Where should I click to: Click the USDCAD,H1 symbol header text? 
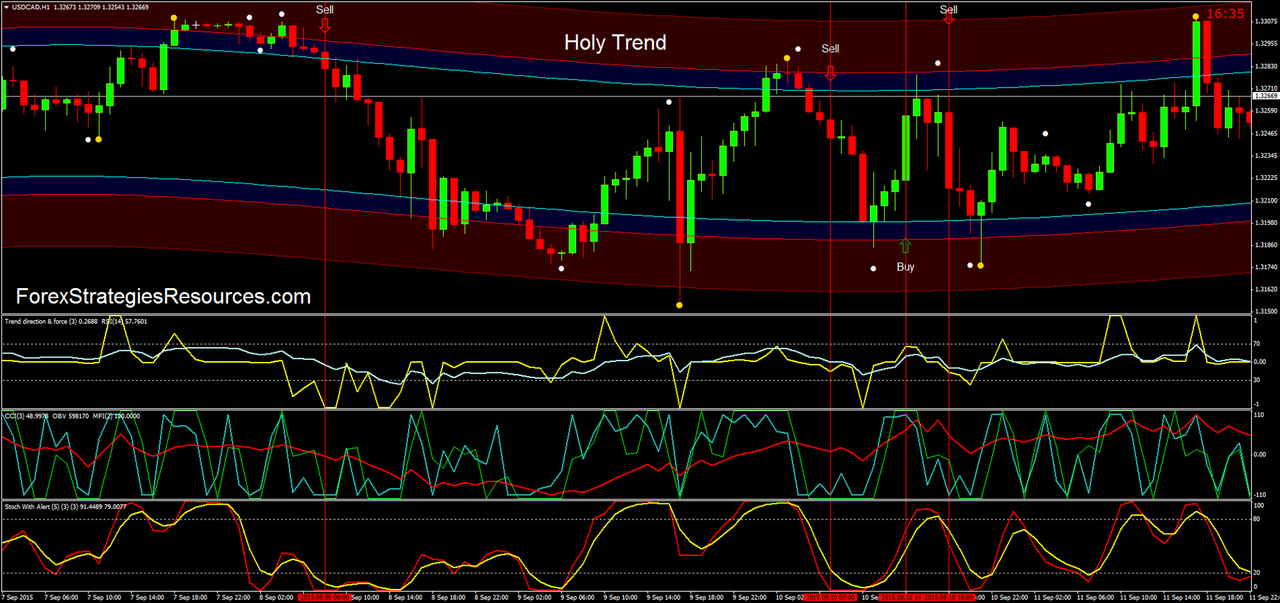(x=31, y=6)
